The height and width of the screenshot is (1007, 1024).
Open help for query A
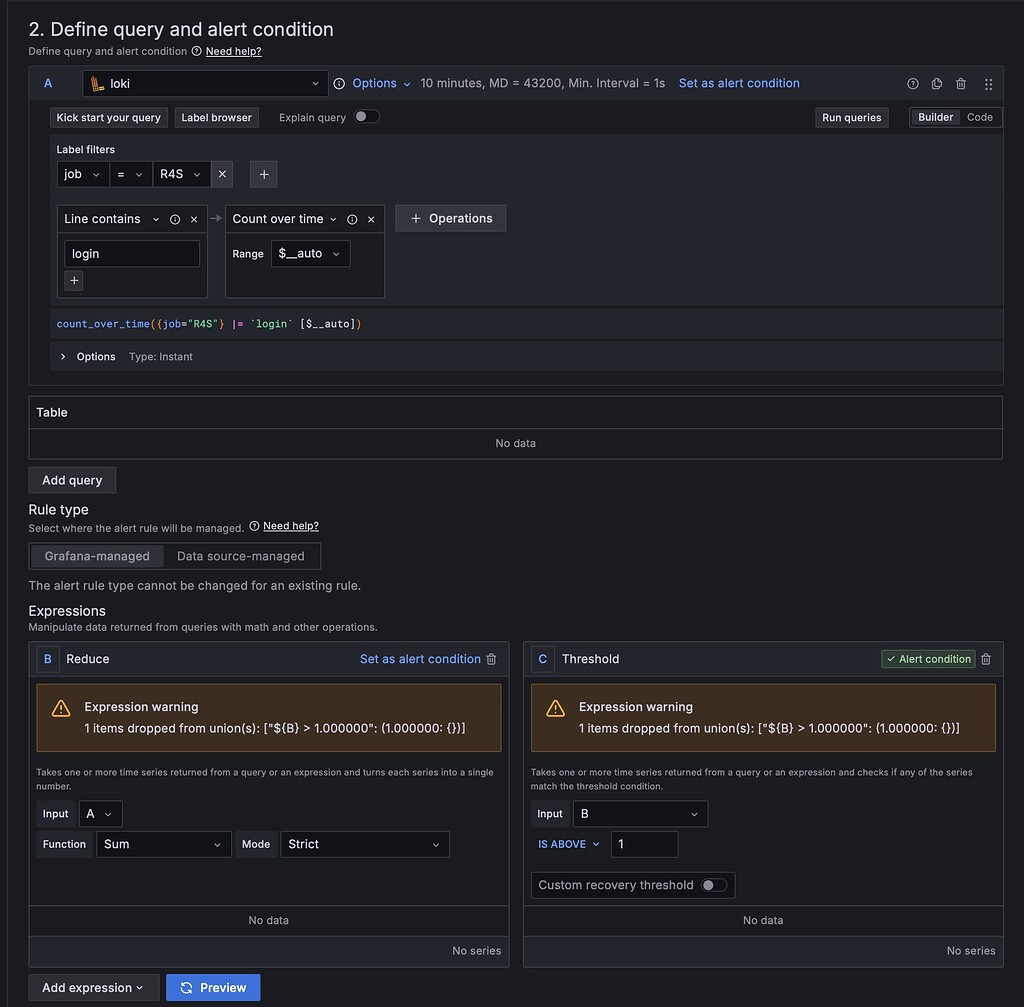tap(913, 84)
